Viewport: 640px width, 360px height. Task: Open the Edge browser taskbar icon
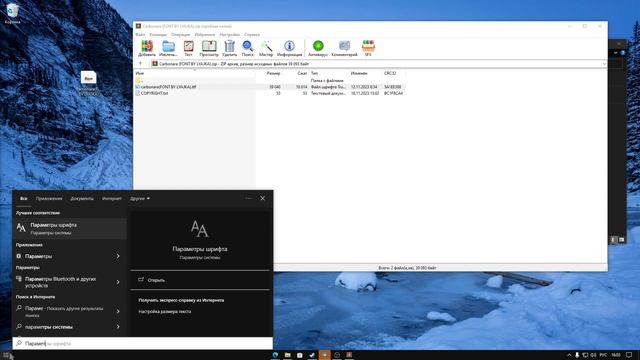275,355
